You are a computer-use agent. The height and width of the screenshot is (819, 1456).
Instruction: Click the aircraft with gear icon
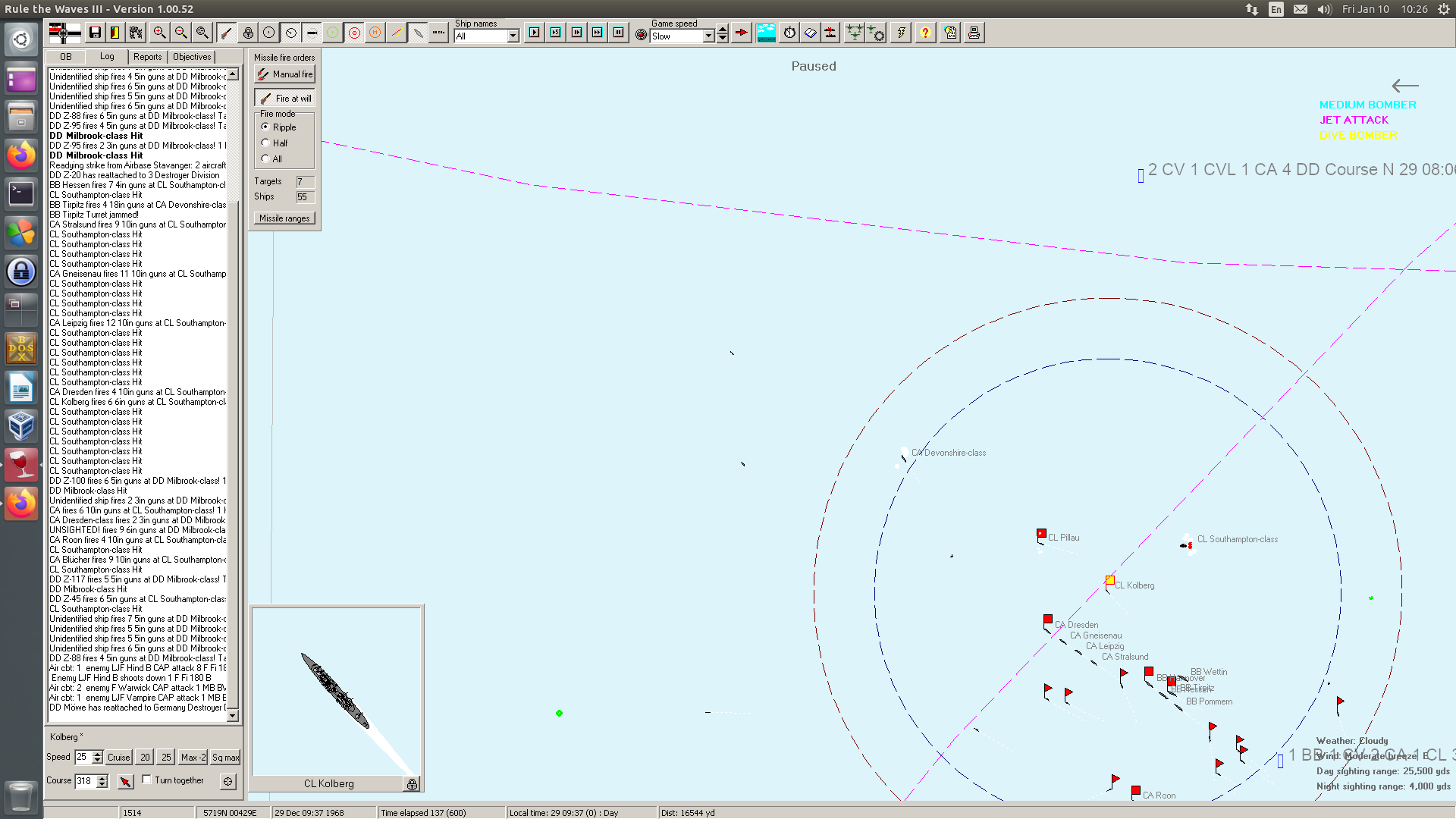pyautogui.click(x=875, y=33)
